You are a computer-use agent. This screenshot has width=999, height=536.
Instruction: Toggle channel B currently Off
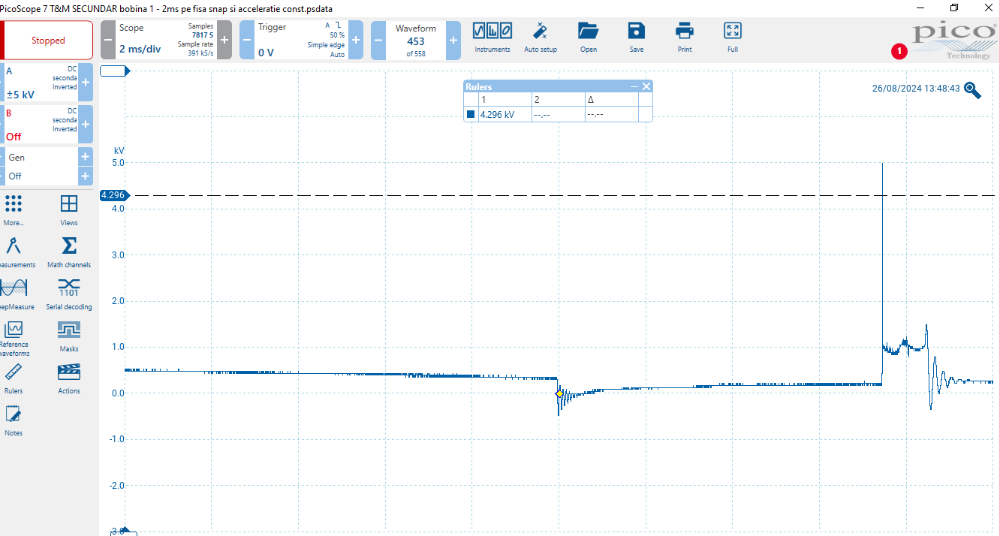pos(40,125)
